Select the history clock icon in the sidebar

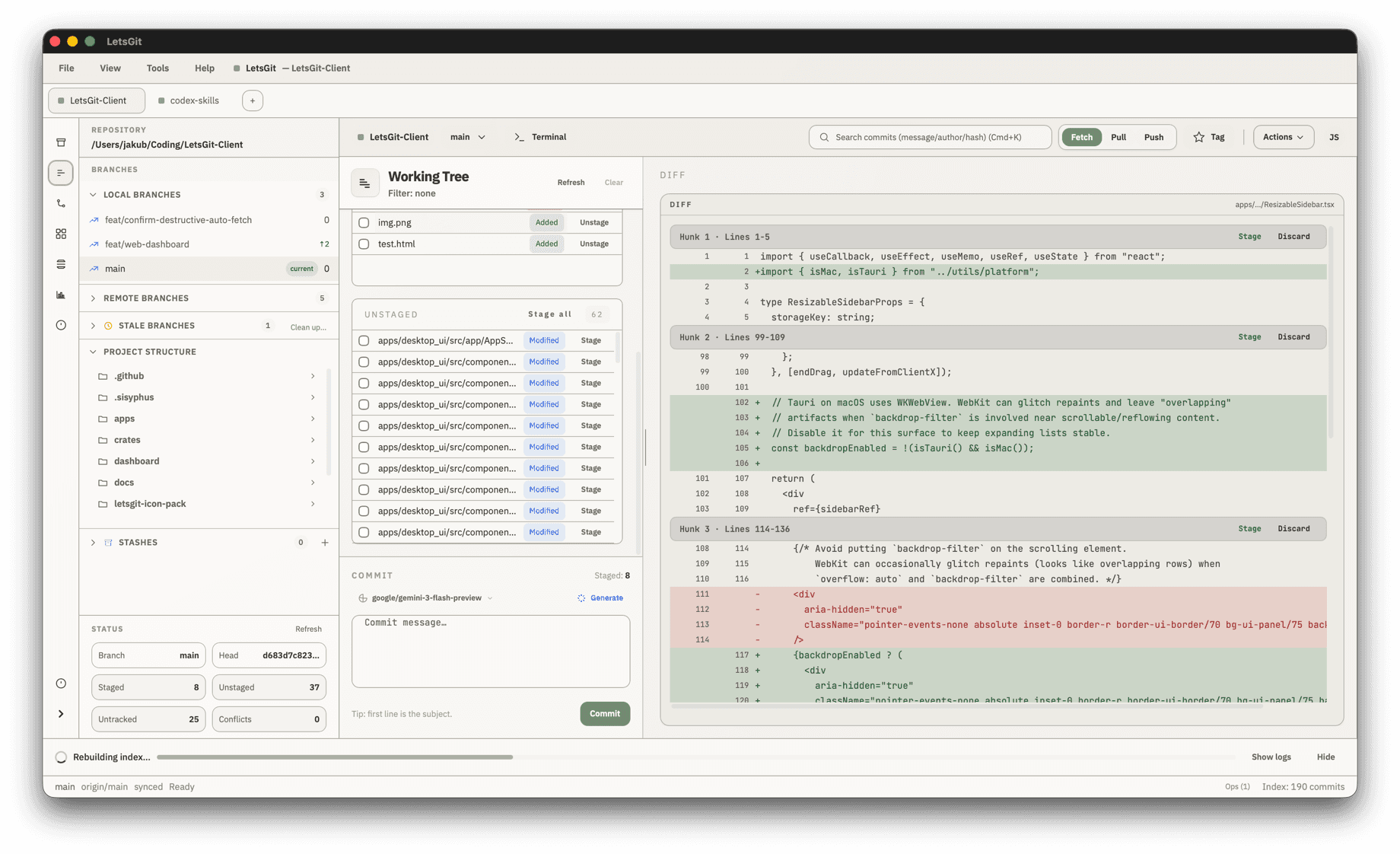[x=61, y=325]
